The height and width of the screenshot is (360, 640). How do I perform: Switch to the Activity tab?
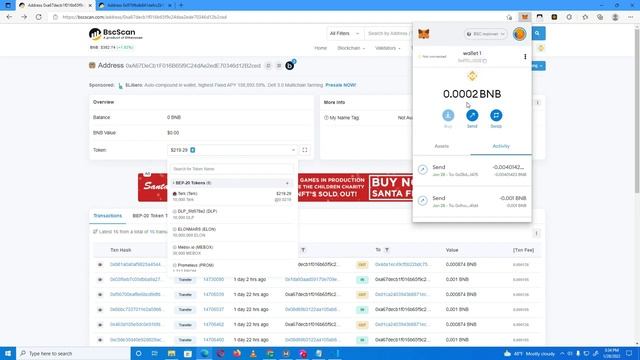tap(501, 146)
